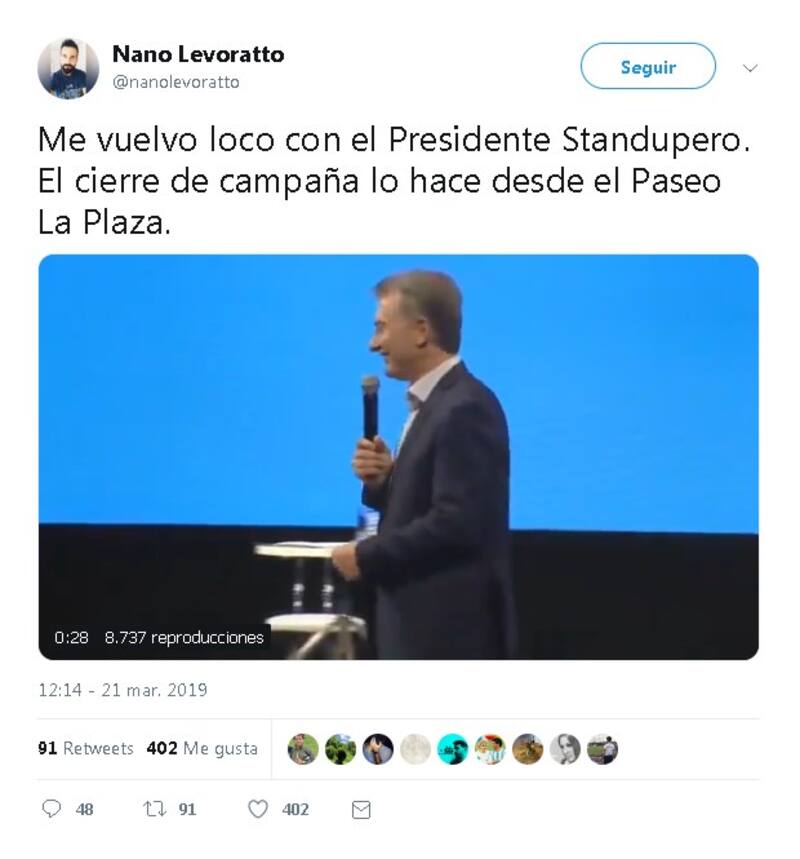Open the @nanolevoratto handle link

click(176, 82)
